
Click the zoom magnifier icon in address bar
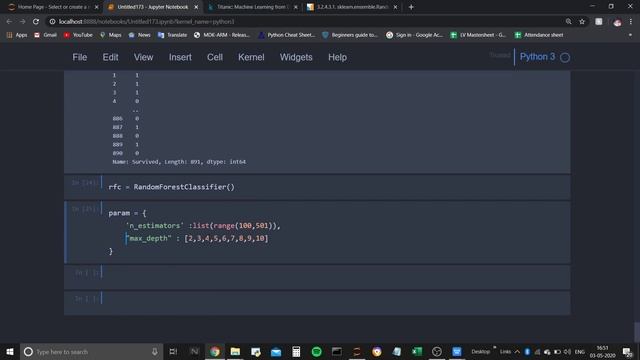(x=569, y=21)
